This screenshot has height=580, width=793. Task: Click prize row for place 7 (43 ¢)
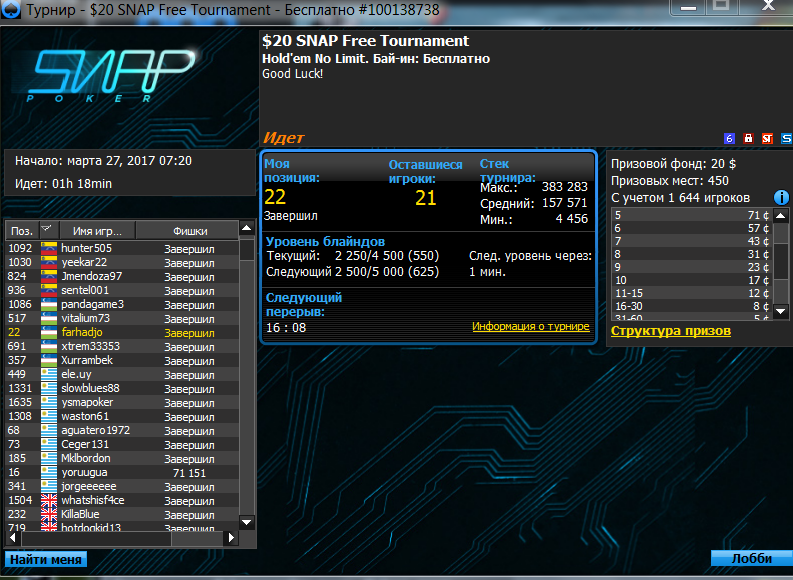coord(692,241)
